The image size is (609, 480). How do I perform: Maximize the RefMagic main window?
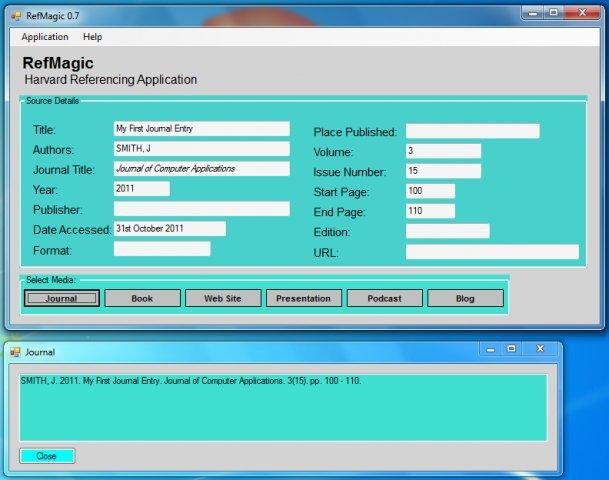553,13
